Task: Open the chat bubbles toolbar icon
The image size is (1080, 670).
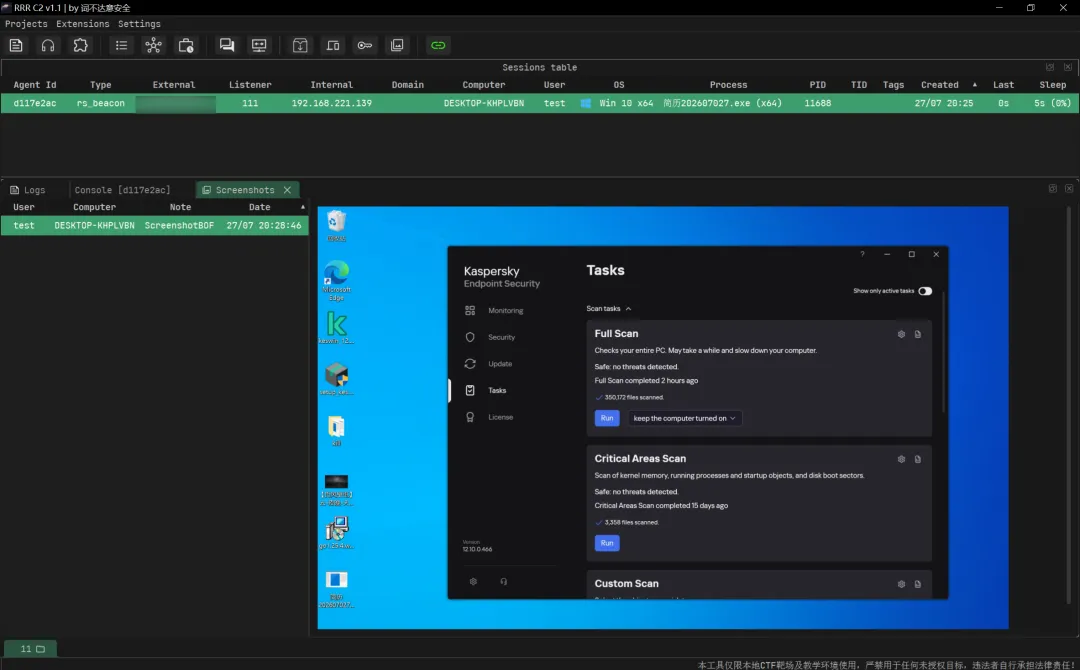Action: coord(227,45)
